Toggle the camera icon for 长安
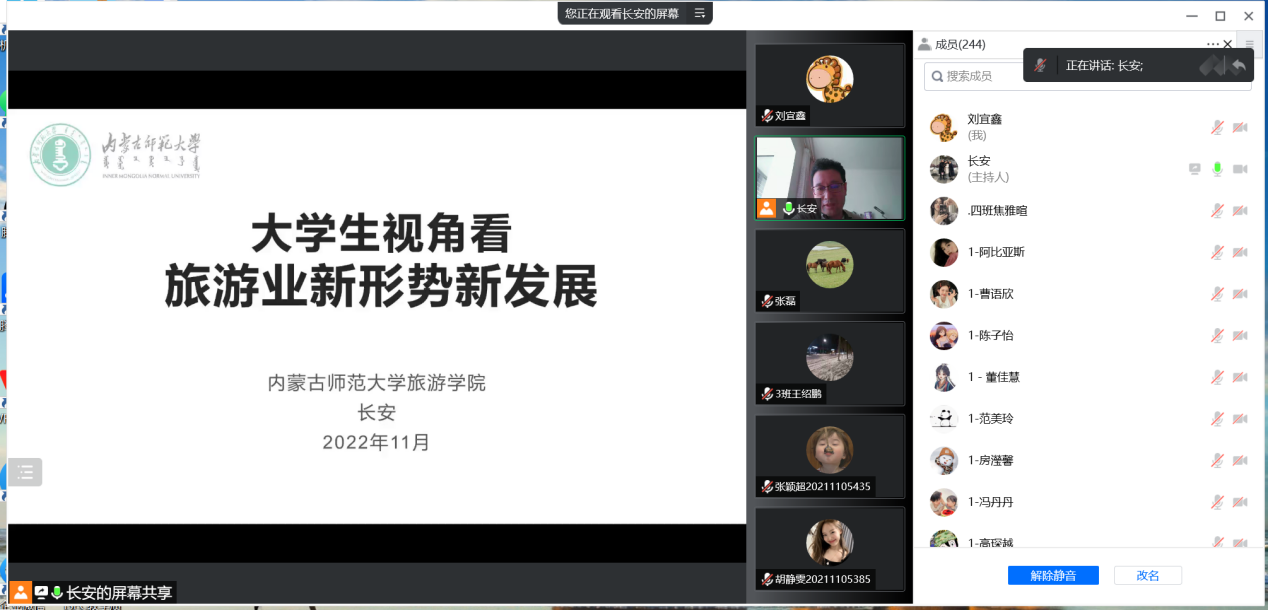This screenshot has width=1268, height=610. point(1240,169)
